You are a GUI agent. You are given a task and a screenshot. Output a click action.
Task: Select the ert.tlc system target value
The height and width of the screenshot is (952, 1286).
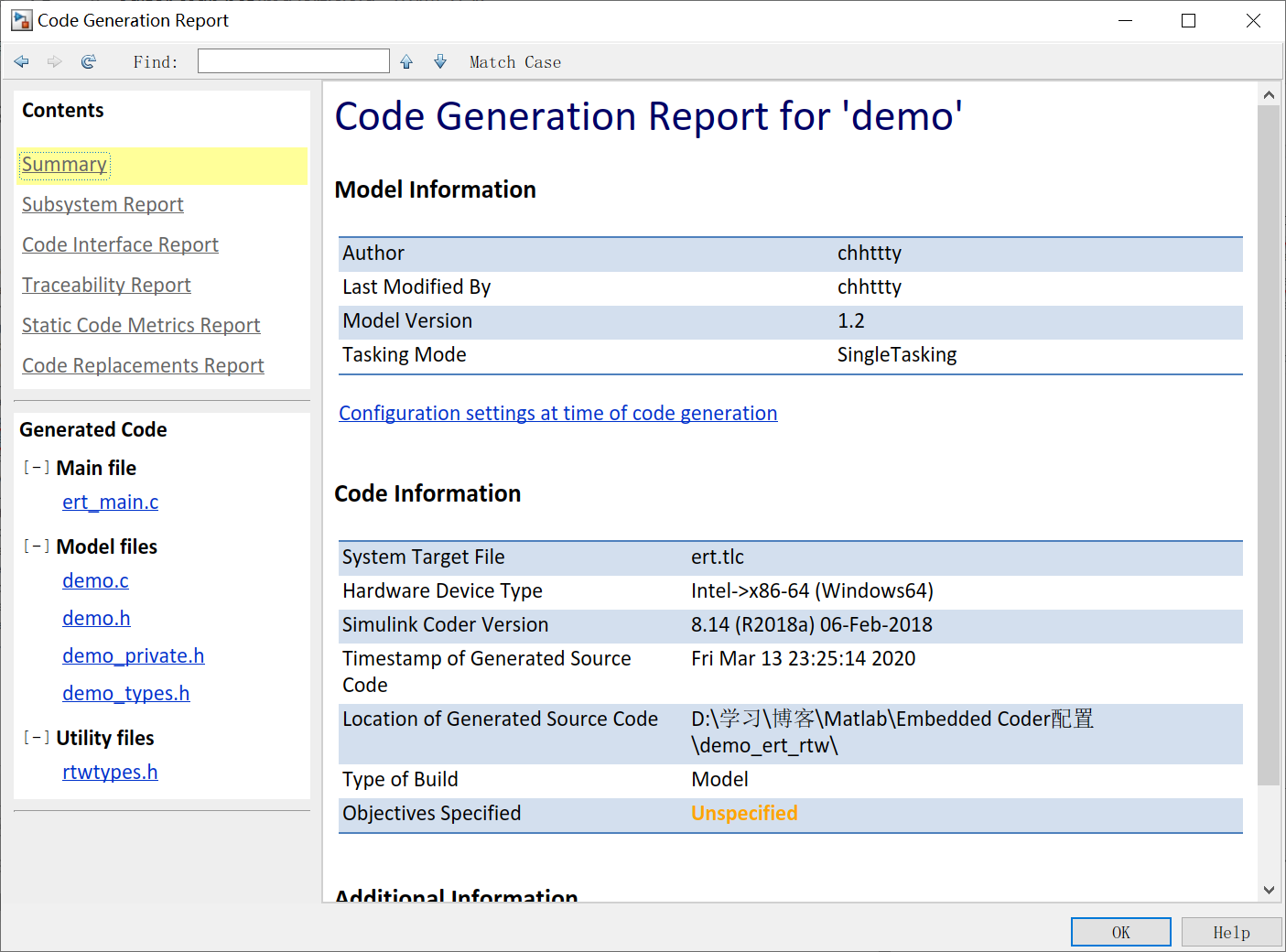click(718, 557)
